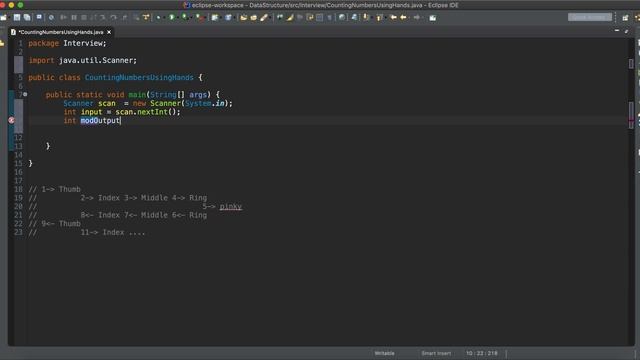
Task: Click the Writable status entry
Action: click(384, 353)
